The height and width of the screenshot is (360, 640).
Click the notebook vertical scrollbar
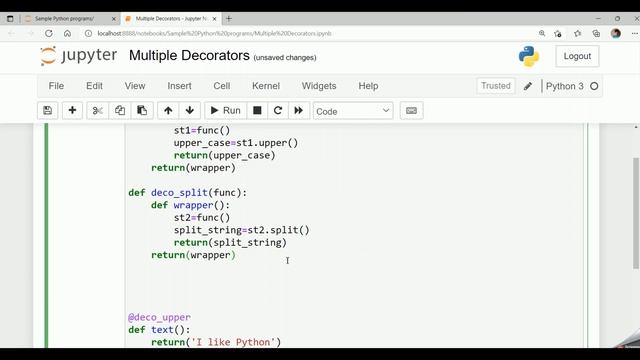click(x=636, y=213)
